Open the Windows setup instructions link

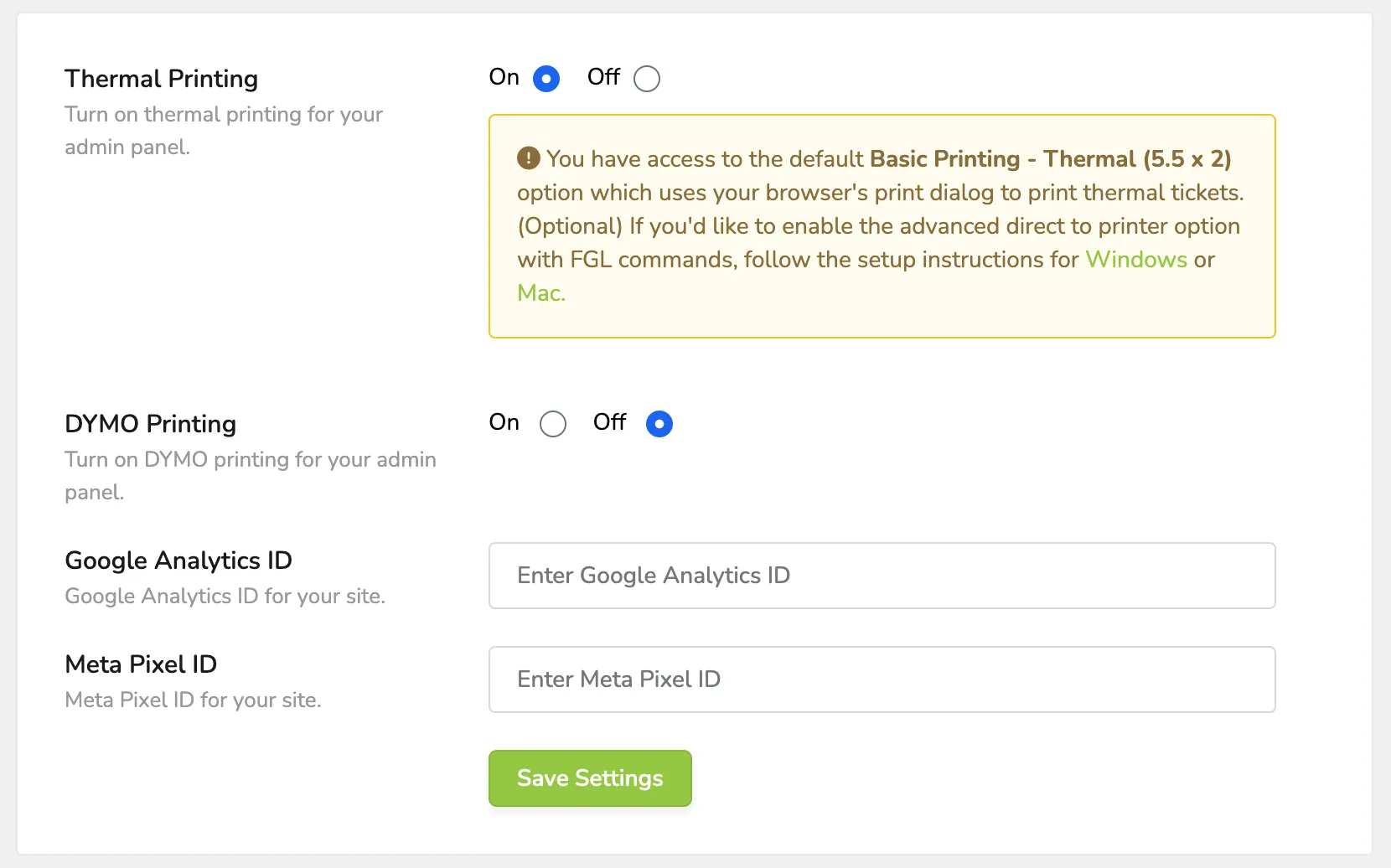click(1136, 260)
